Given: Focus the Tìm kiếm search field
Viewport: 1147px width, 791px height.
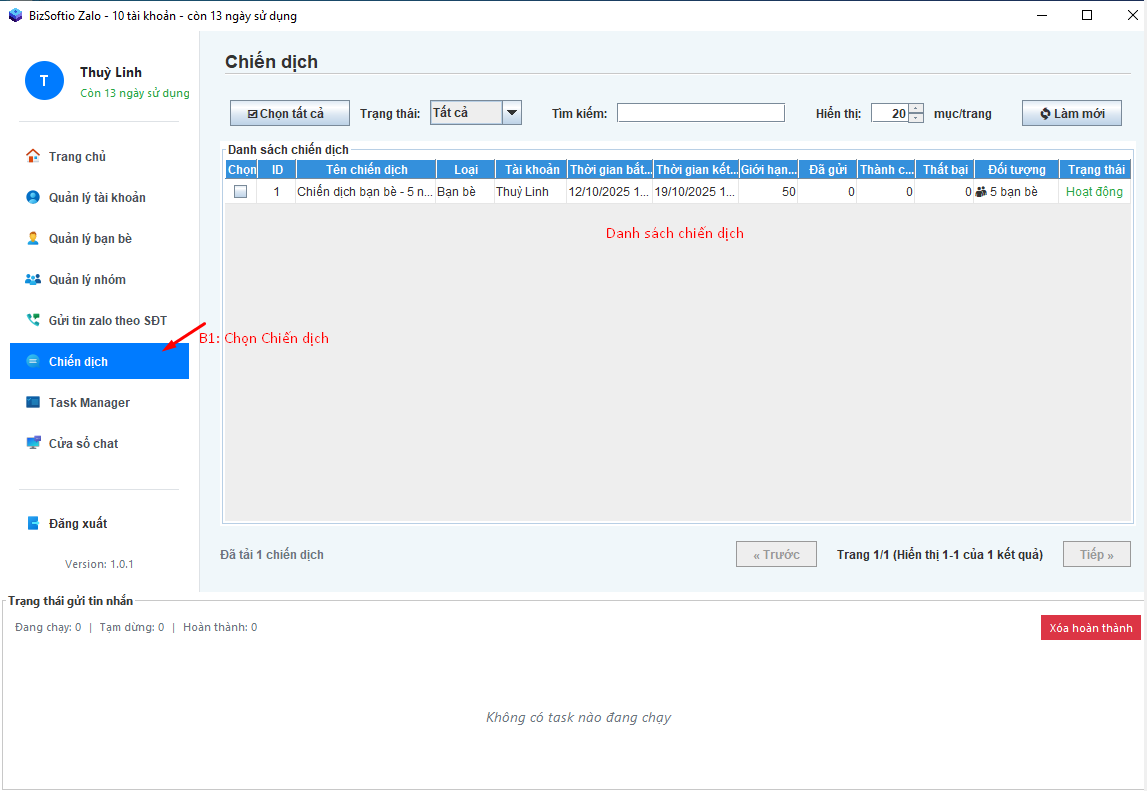Looking at the screenshot, I should 700,113.
